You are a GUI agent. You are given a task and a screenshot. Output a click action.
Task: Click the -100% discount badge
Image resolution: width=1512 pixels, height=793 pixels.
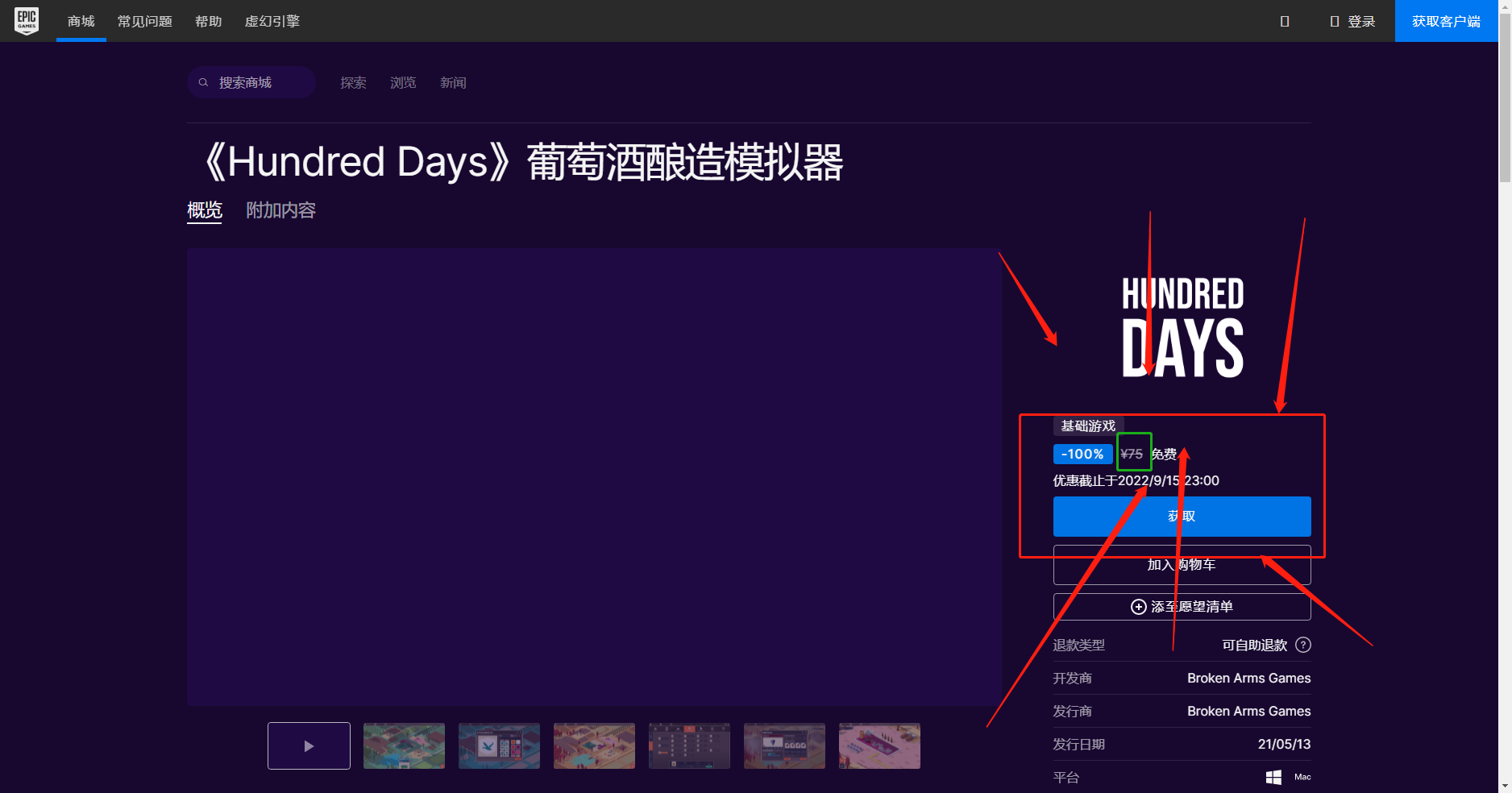point(1082,455)
